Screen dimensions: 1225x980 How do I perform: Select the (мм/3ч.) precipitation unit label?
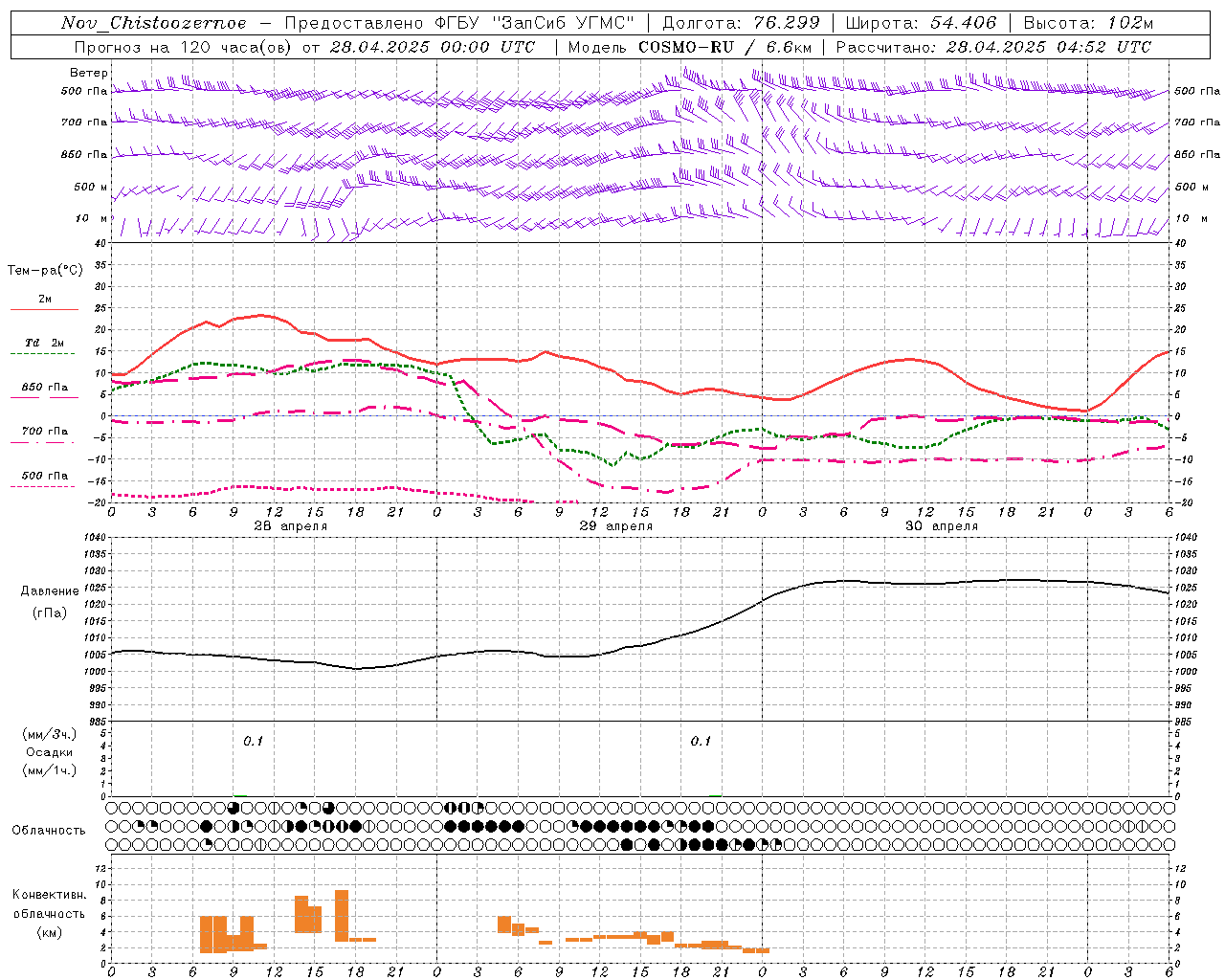click(x=50, y=734)
